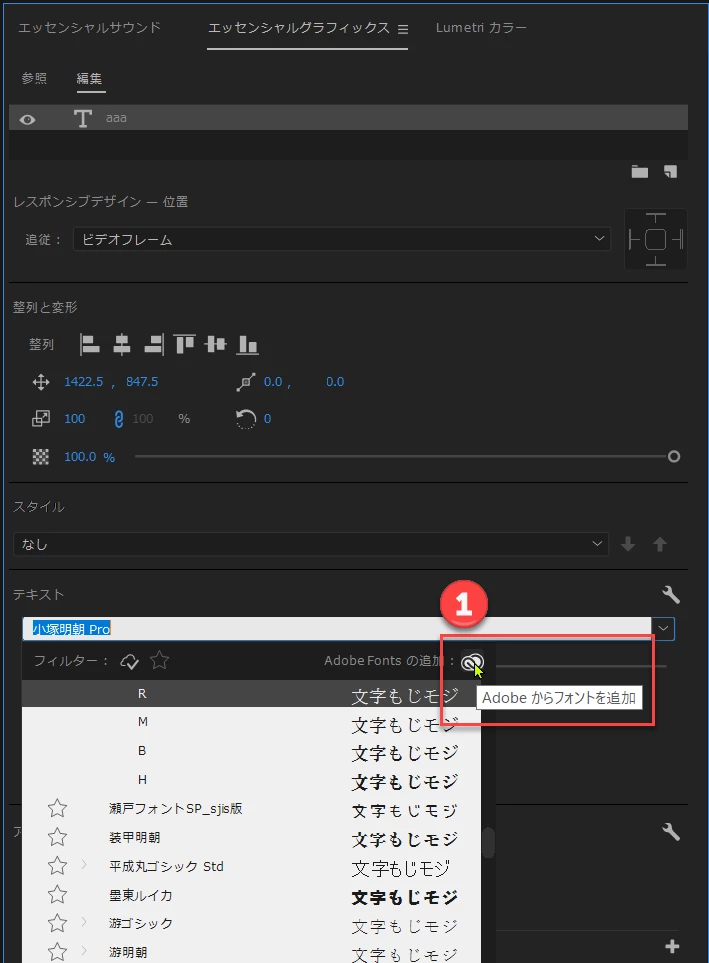Screen dimensions: 709x963
Task: Open 参照 browse tab
Action: pyautogui.click(x=34, y=79)
